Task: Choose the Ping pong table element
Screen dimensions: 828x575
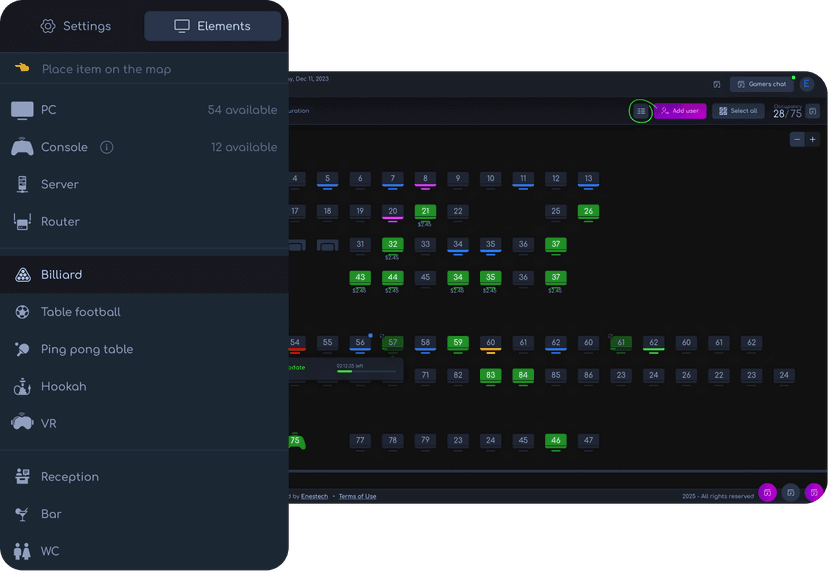Action: click(144, 349)
